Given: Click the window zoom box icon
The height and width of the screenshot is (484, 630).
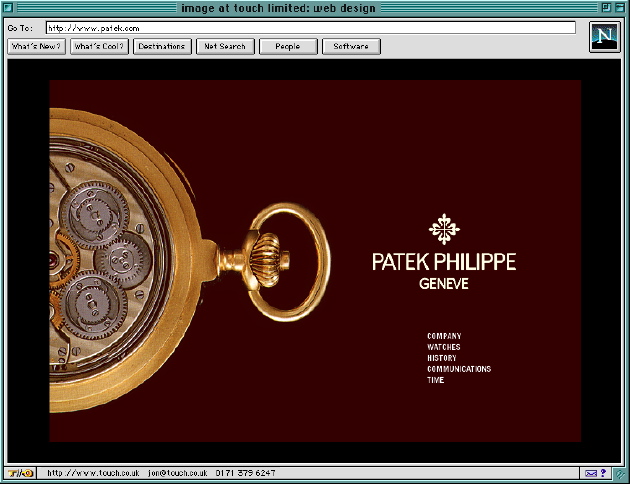Looking at the screenshot, I should coord(606,7).
